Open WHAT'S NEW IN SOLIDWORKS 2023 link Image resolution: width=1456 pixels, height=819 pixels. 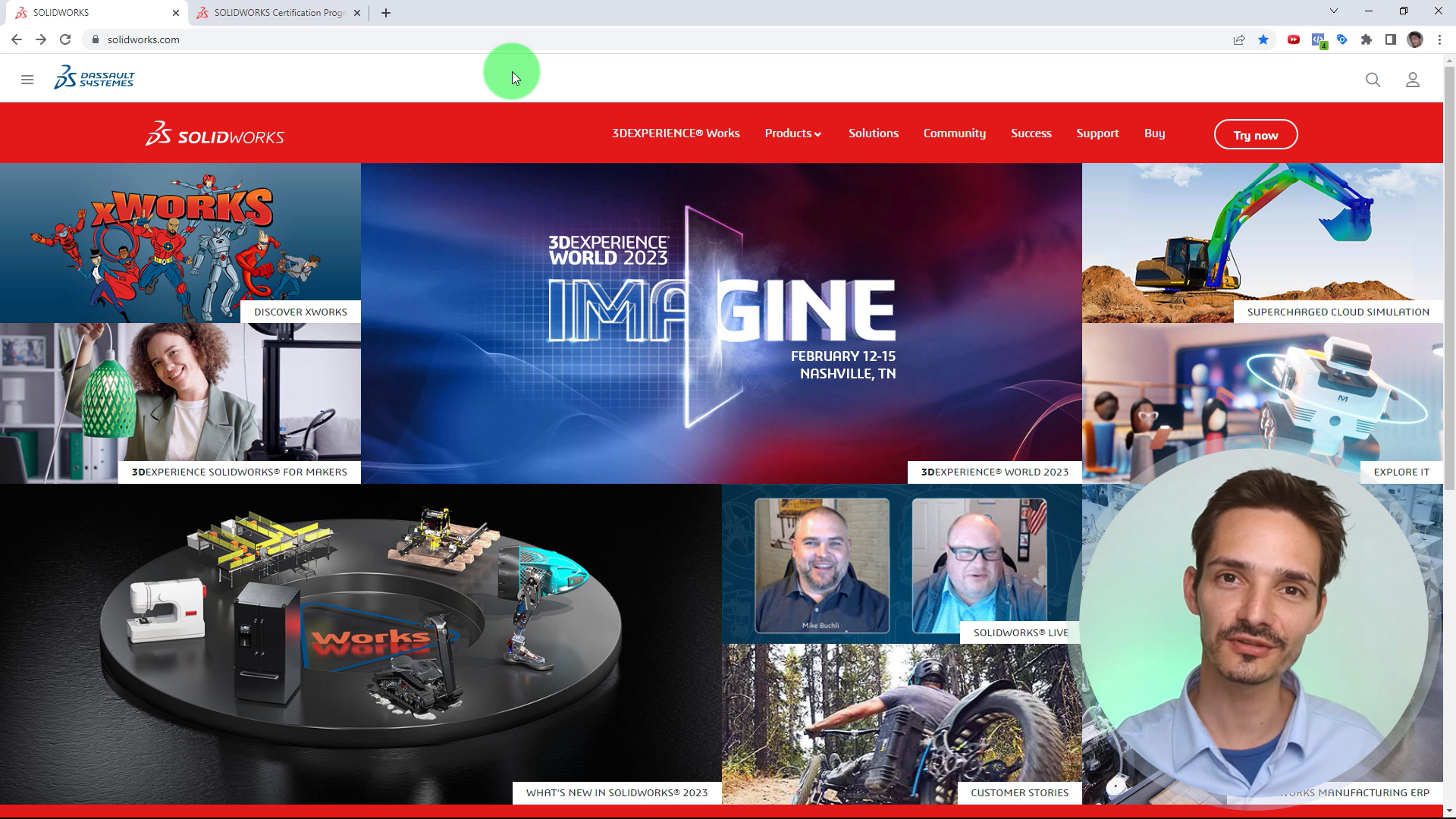[x=617, y=792]
